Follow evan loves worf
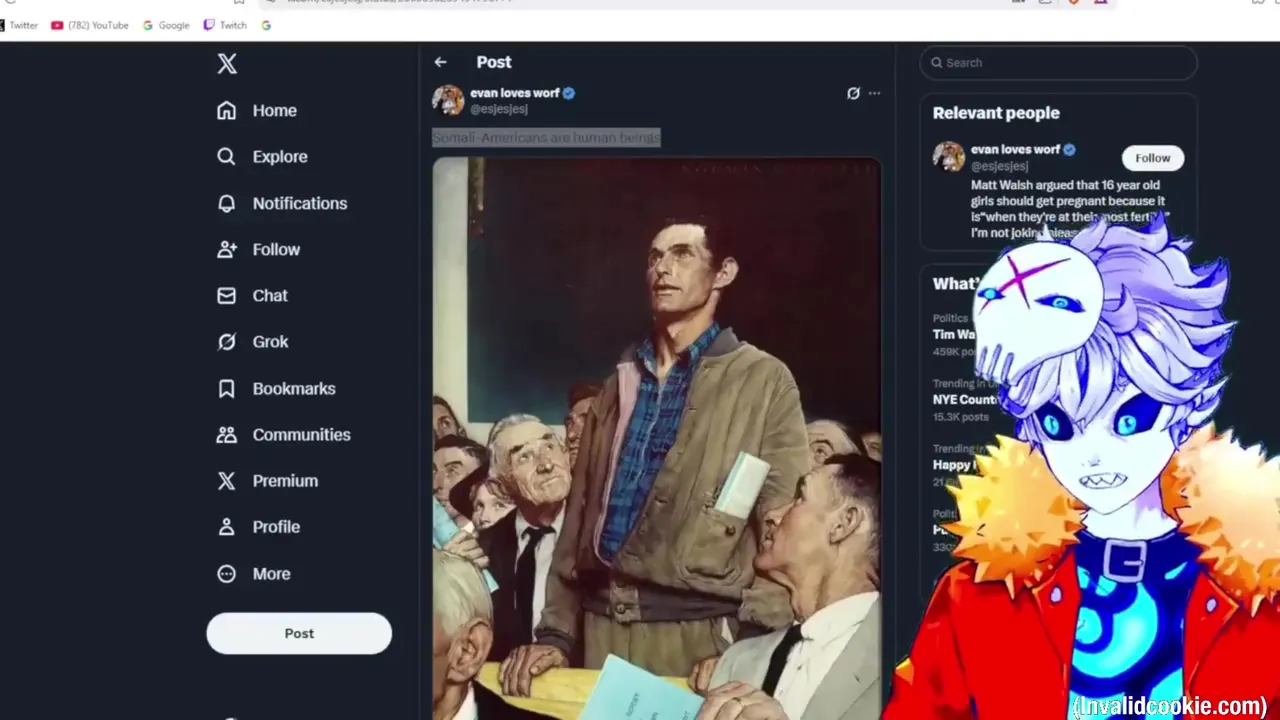This screenshot has width=1280, height=720. [1152, 158]
